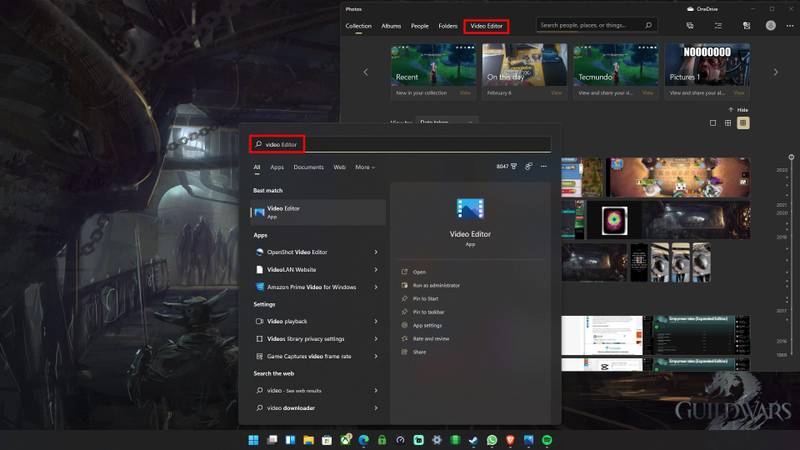The image size is (800, 450).
Task: Open the Photos three-dot menu
Action: point(790,26)
